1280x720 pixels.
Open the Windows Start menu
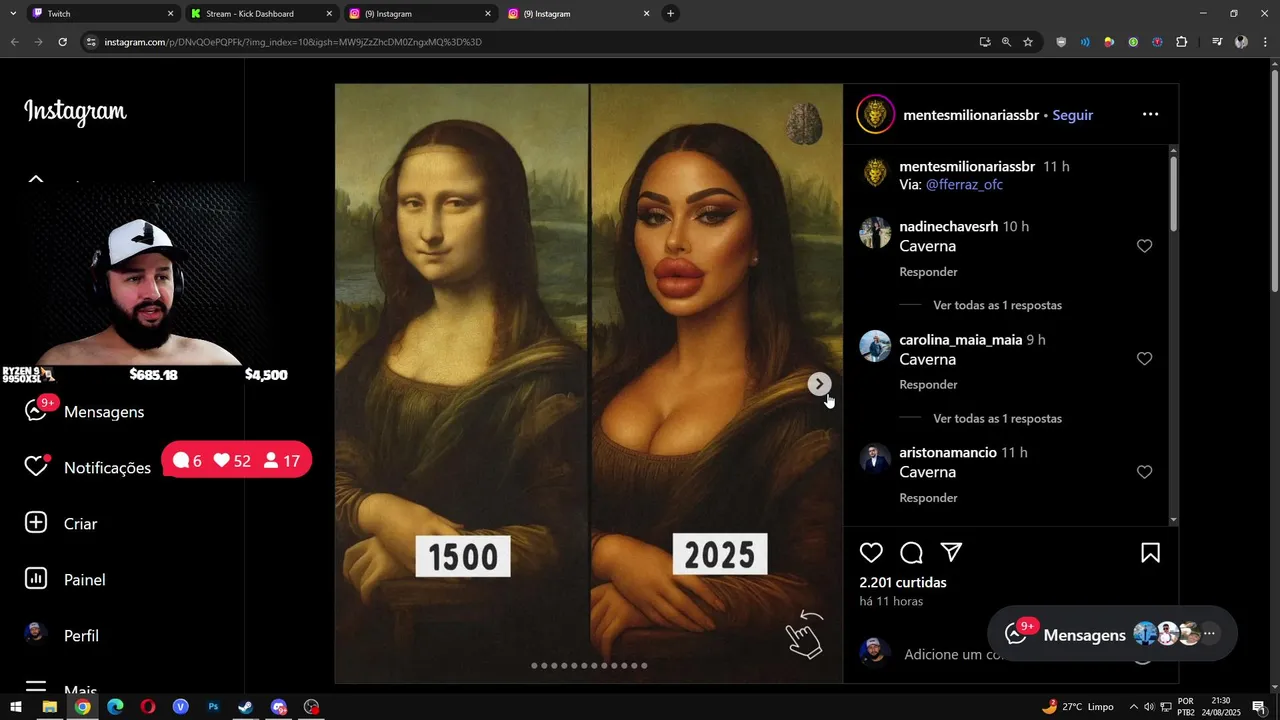[16, 707]
